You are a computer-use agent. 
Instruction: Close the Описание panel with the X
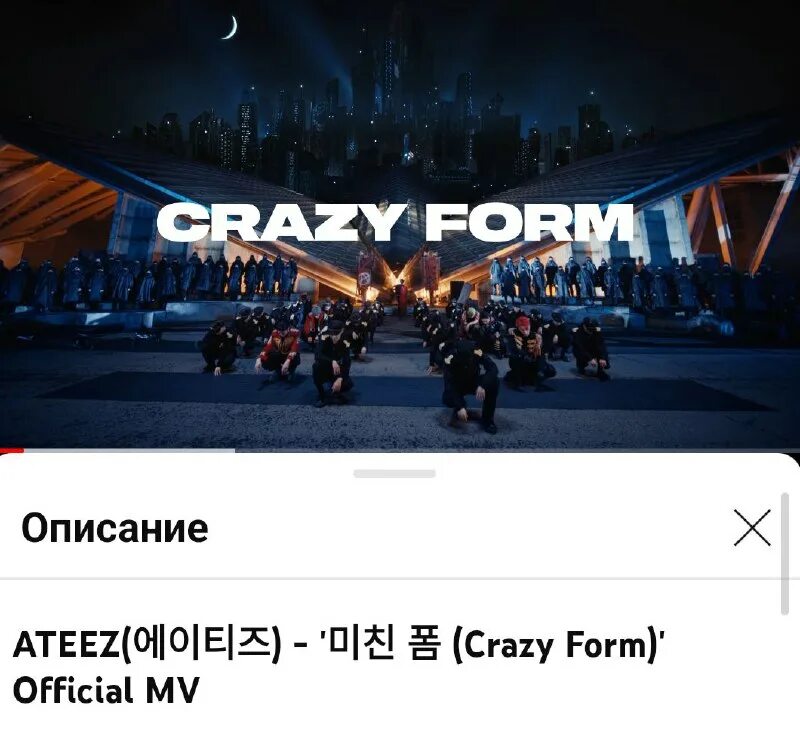(x=752, y=527)
